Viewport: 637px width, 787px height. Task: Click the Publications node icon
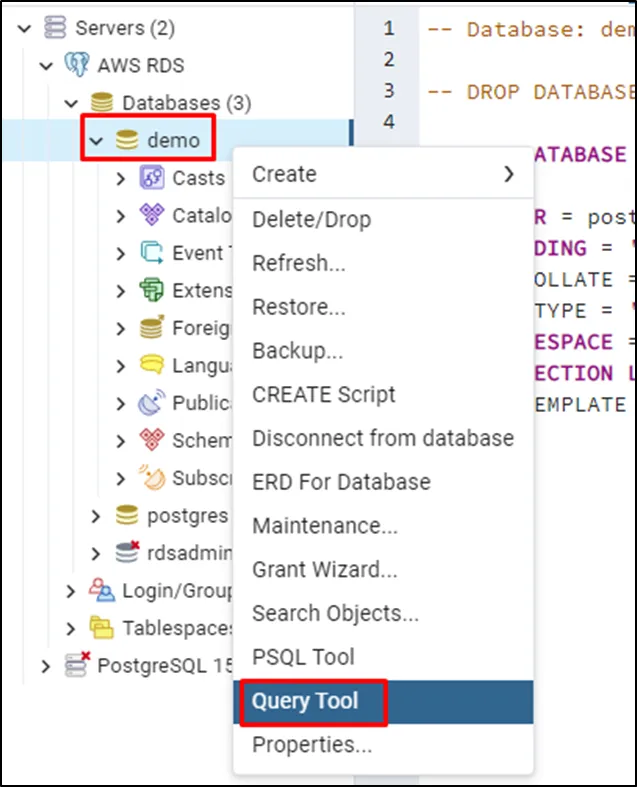(151, 403)
